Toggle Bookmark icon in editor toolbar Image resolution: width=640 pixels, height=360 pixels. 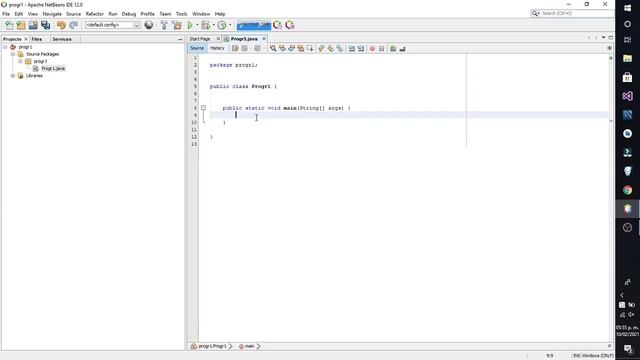coord(340,49)
